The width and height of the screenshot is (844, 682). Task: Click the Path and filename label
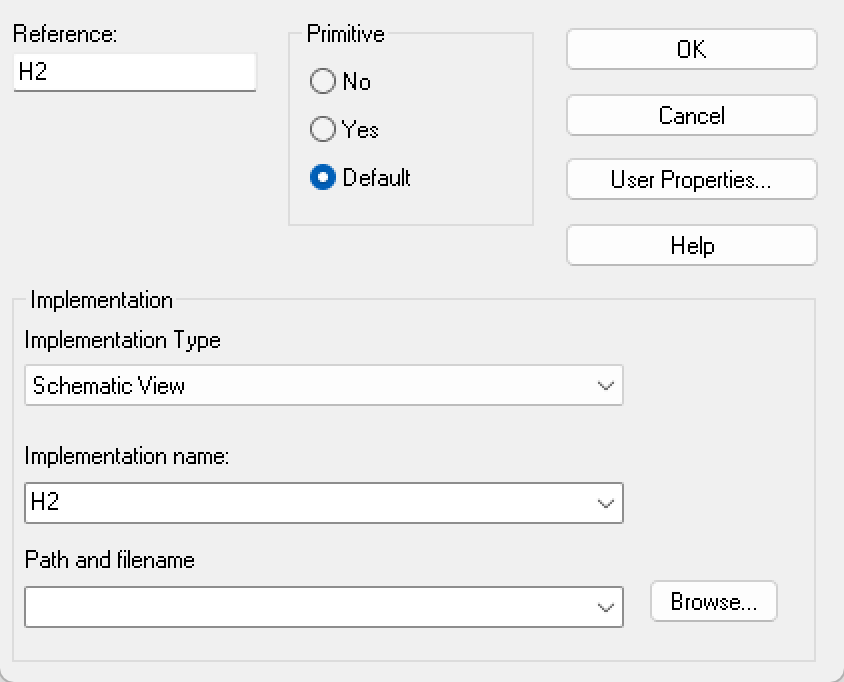110,560
